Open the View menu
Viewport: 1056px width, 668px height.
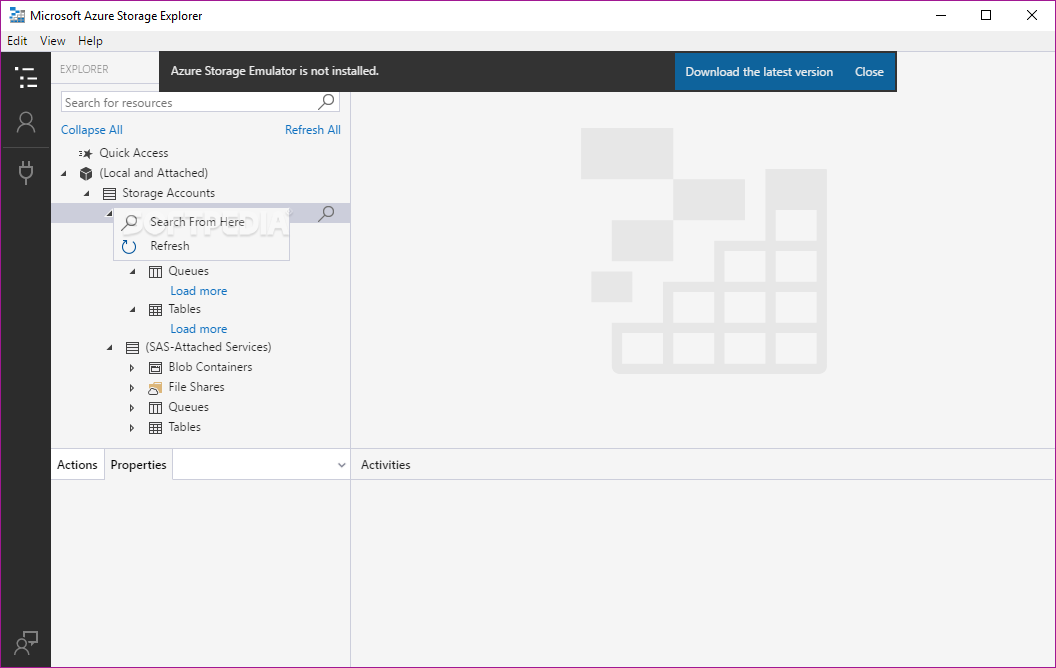point(53,41)
